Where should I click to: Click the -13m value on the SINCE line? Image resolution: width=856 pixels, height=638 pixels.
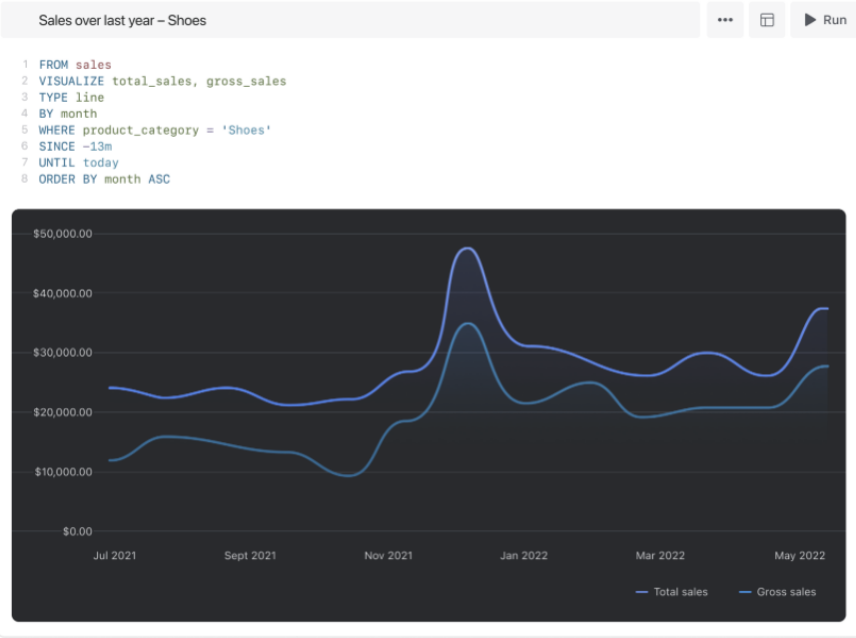click(97, 146)
